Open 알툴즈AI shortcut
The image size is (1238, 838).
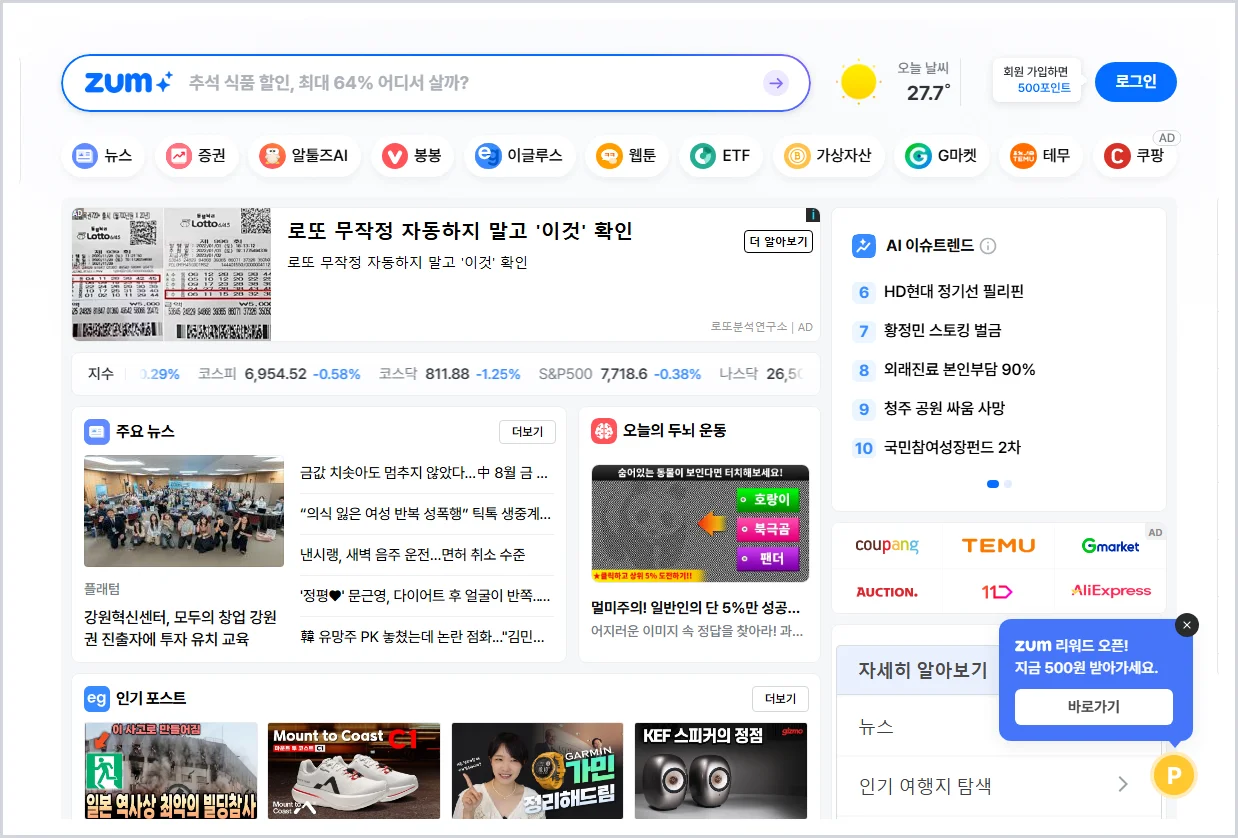coord(304,156)
